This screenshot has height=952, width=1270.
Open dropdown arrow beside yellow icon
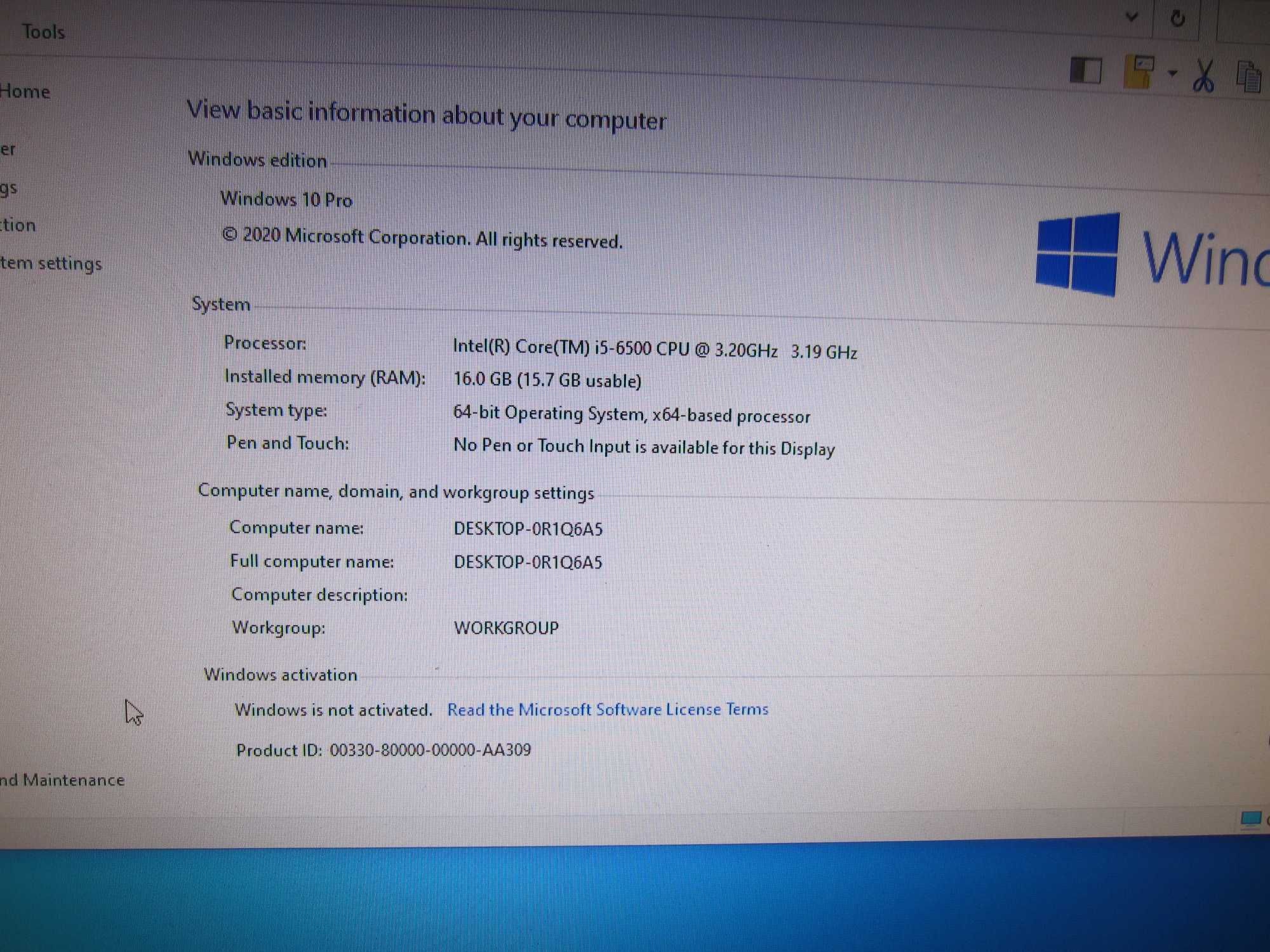[1172, 73]
